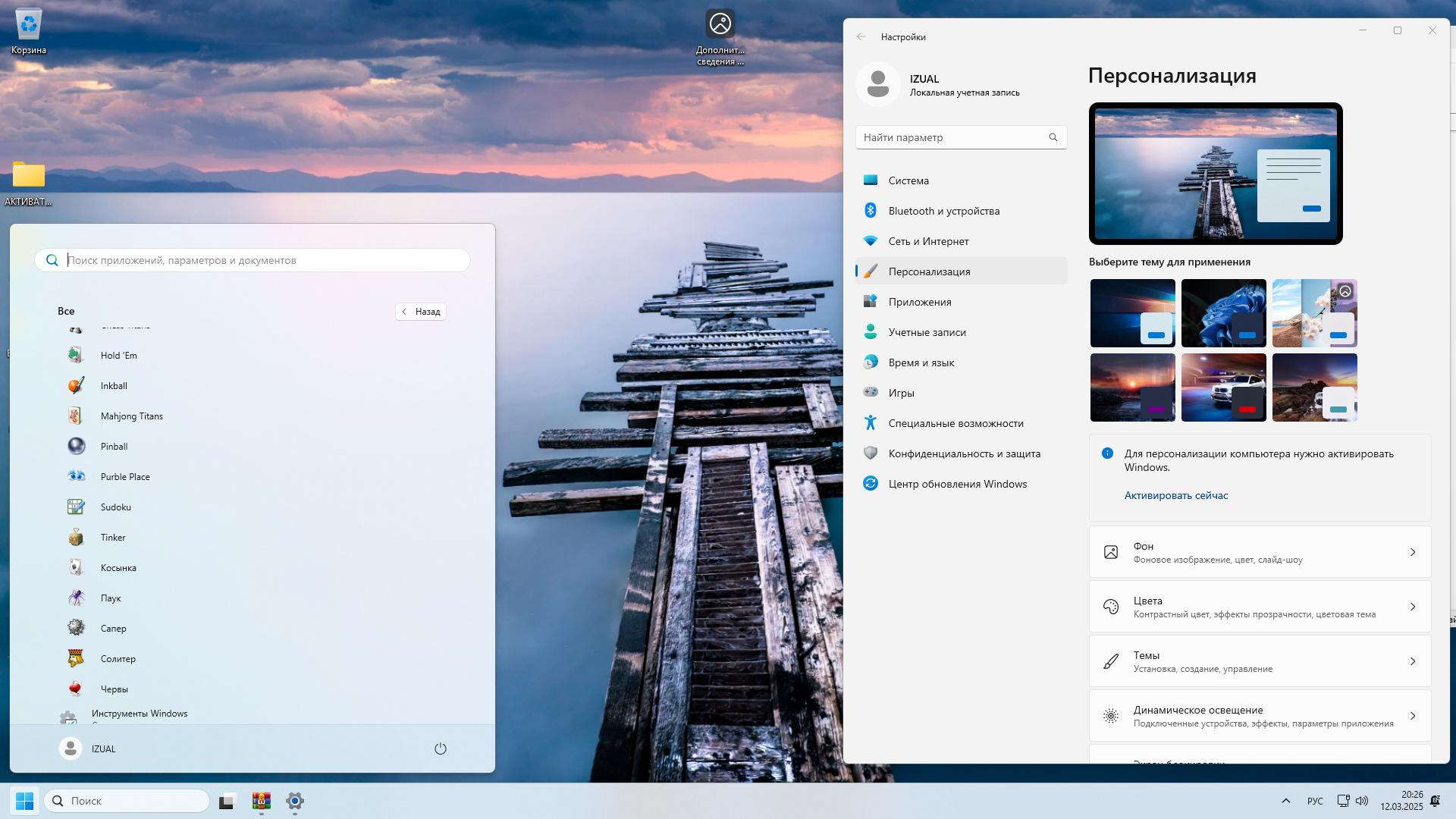
Task: Select Система in the settings sidebar
Action: (908, 180)
